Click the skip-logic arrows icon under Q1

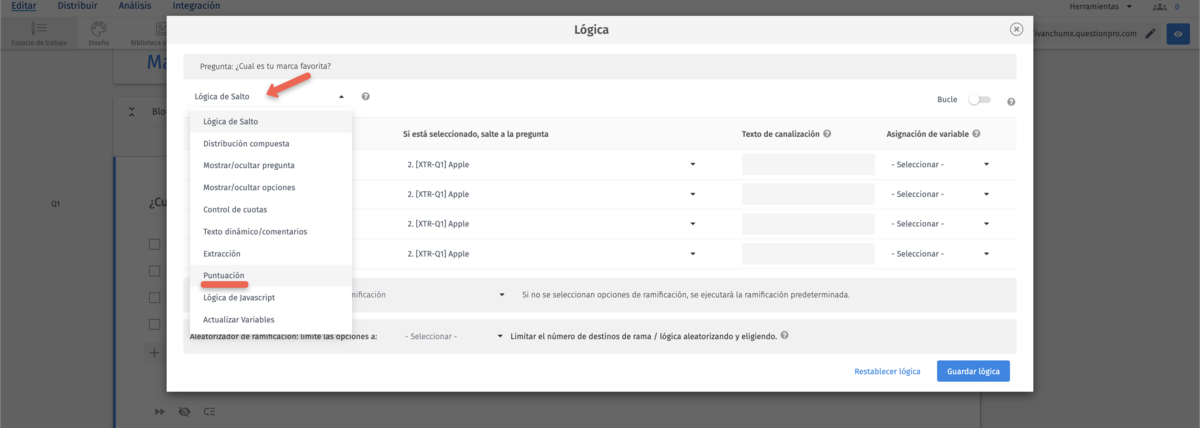coord(159,411)
